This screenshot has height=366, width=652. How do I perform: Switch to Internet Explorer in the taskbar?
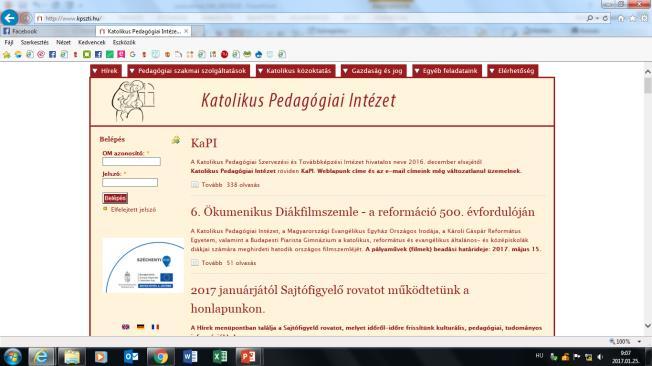41,357
